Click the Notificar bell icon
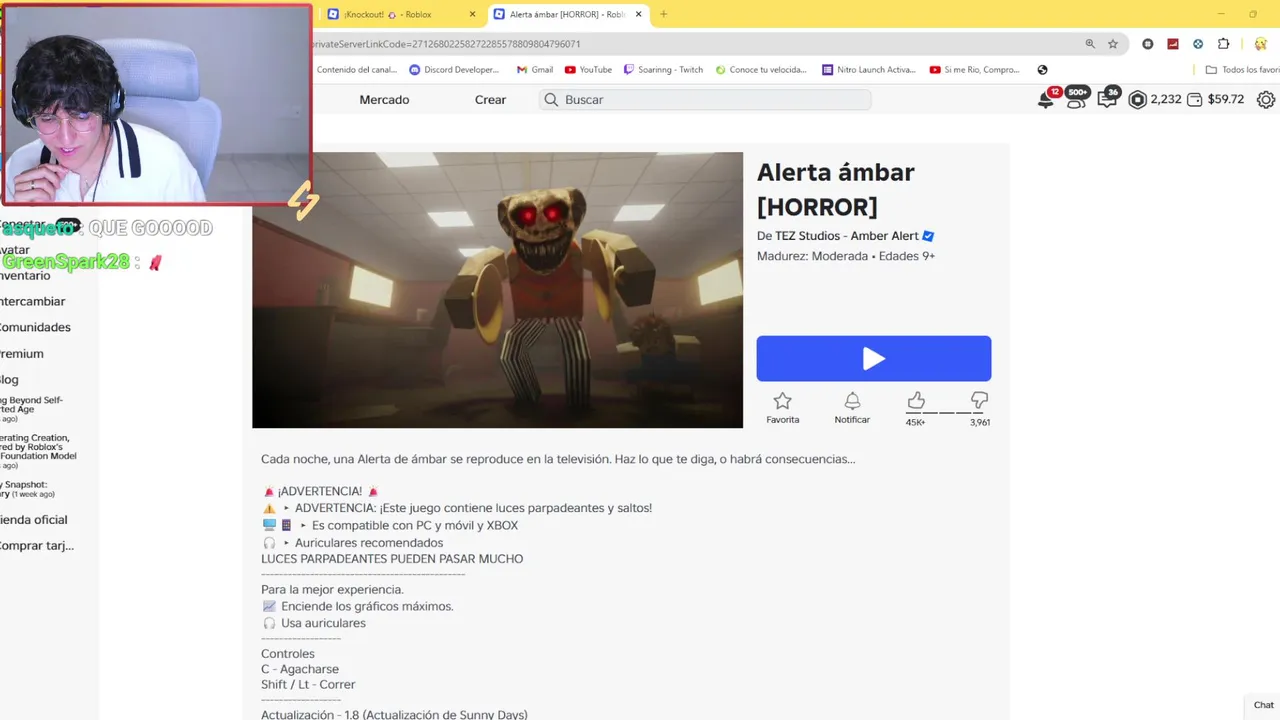Viewport: 1280px width, 720px height. [x=852, y=401]
